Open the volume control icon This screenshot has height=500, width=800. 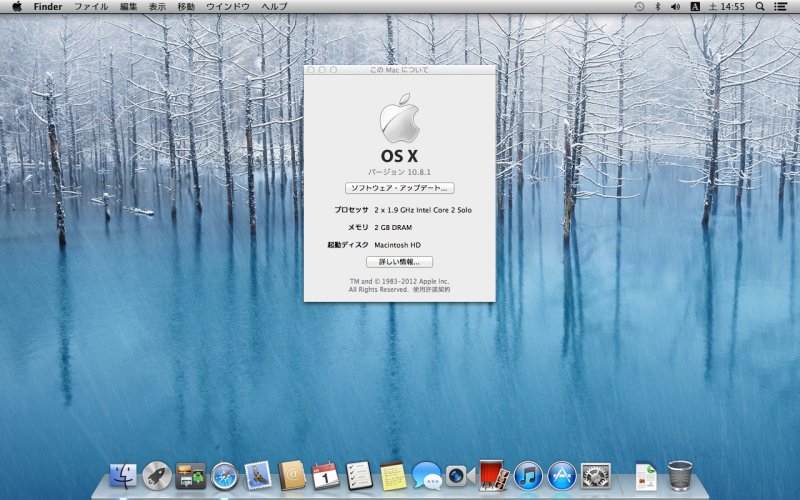[676, 7]
